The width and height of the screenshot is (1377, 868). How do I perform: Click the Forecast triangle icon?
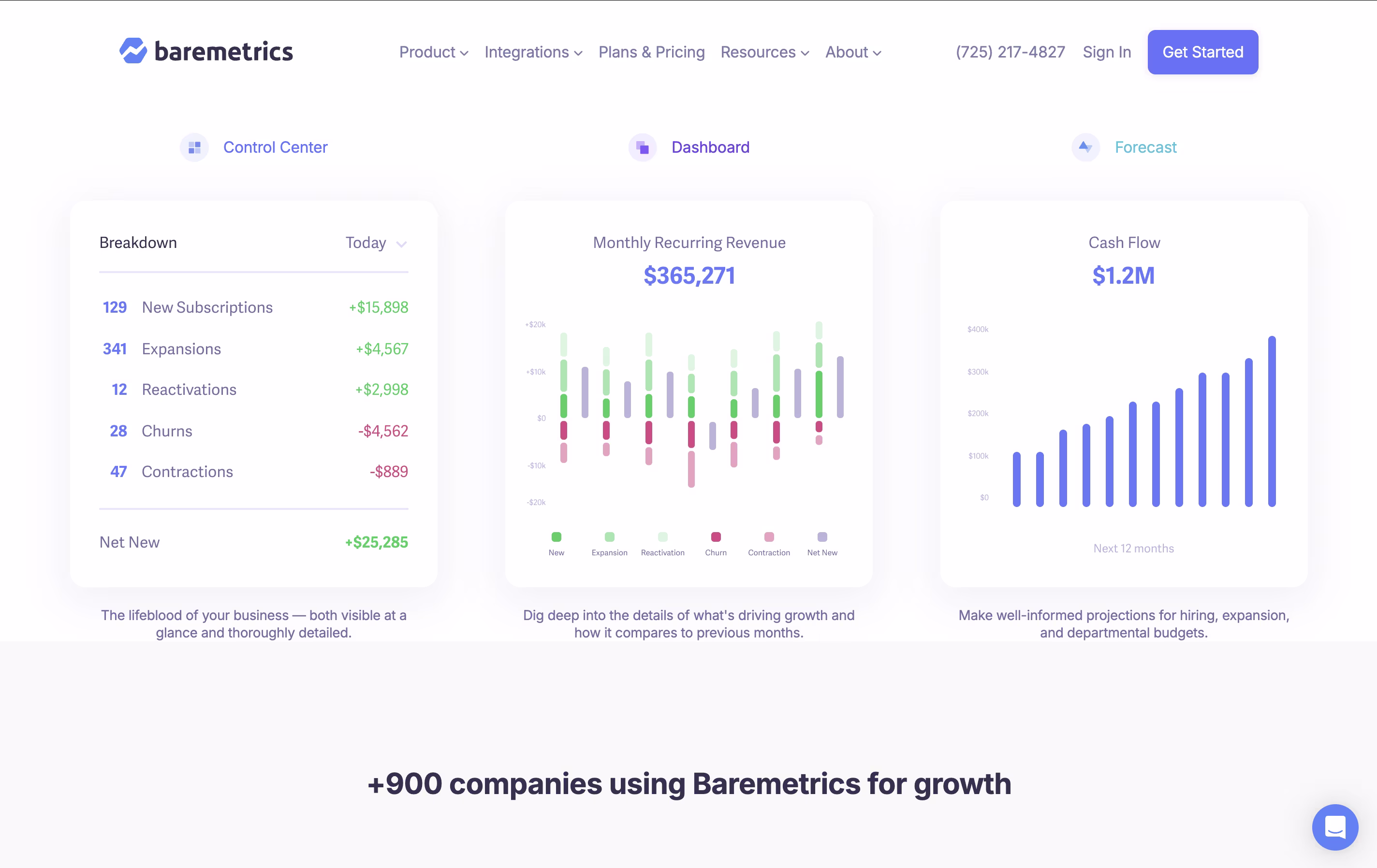(1085, 147)
